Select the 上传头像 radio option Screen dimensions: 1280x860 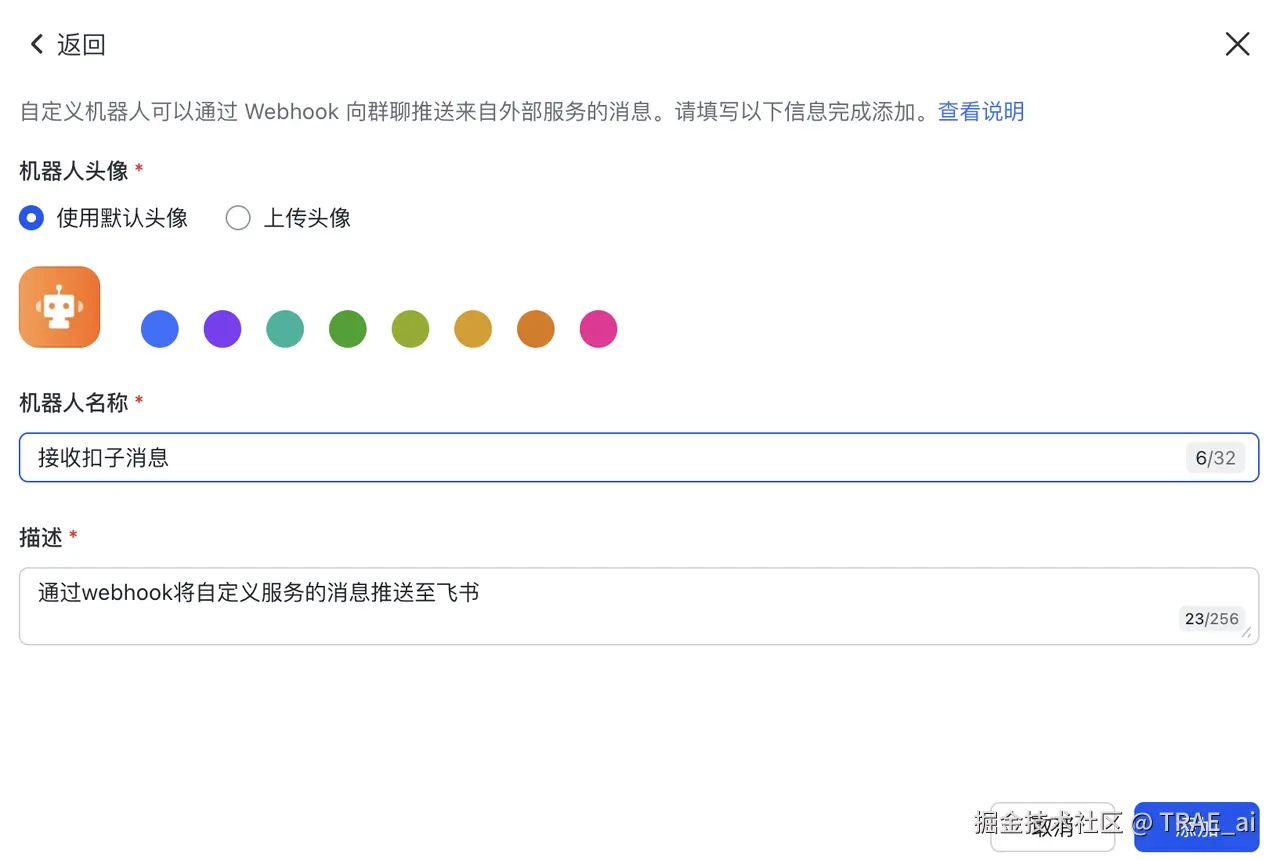238,218
